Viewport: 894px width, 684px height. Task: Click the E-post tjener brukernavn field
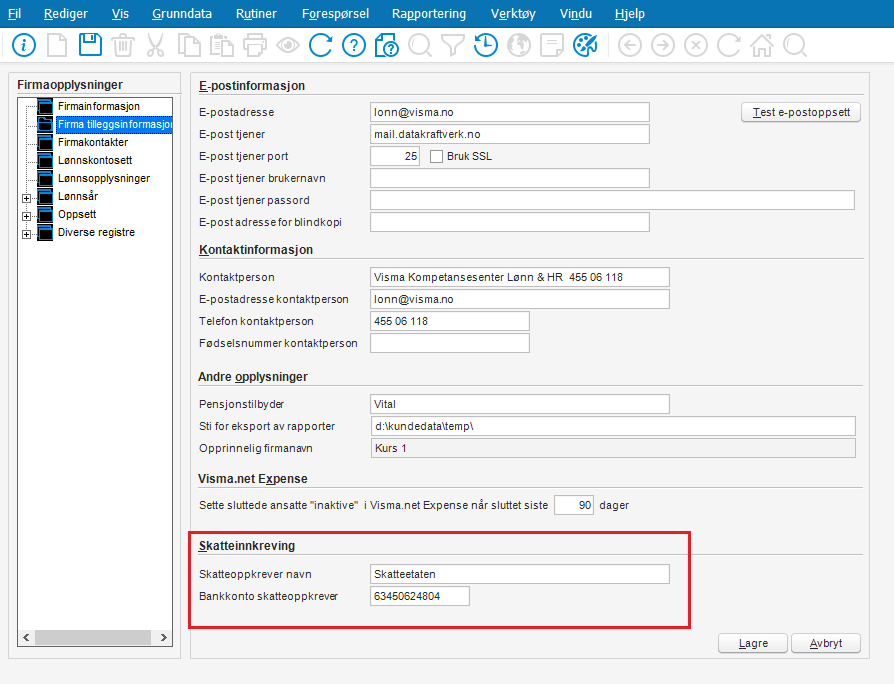click(x=510, y=178)
